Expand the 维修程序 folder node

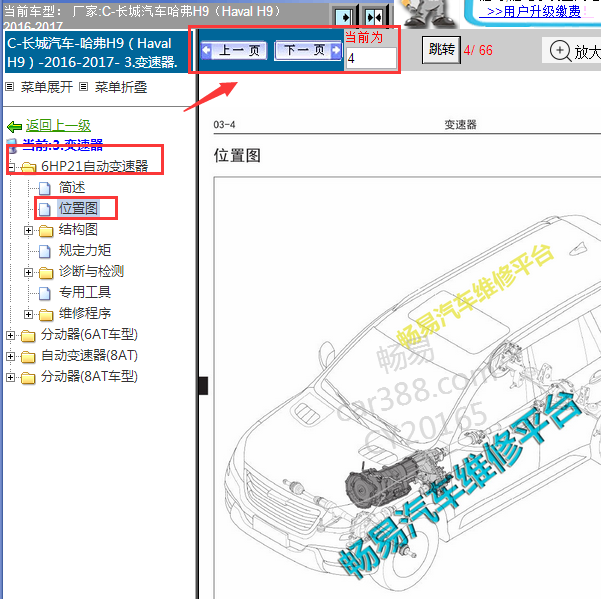[28, 314]
